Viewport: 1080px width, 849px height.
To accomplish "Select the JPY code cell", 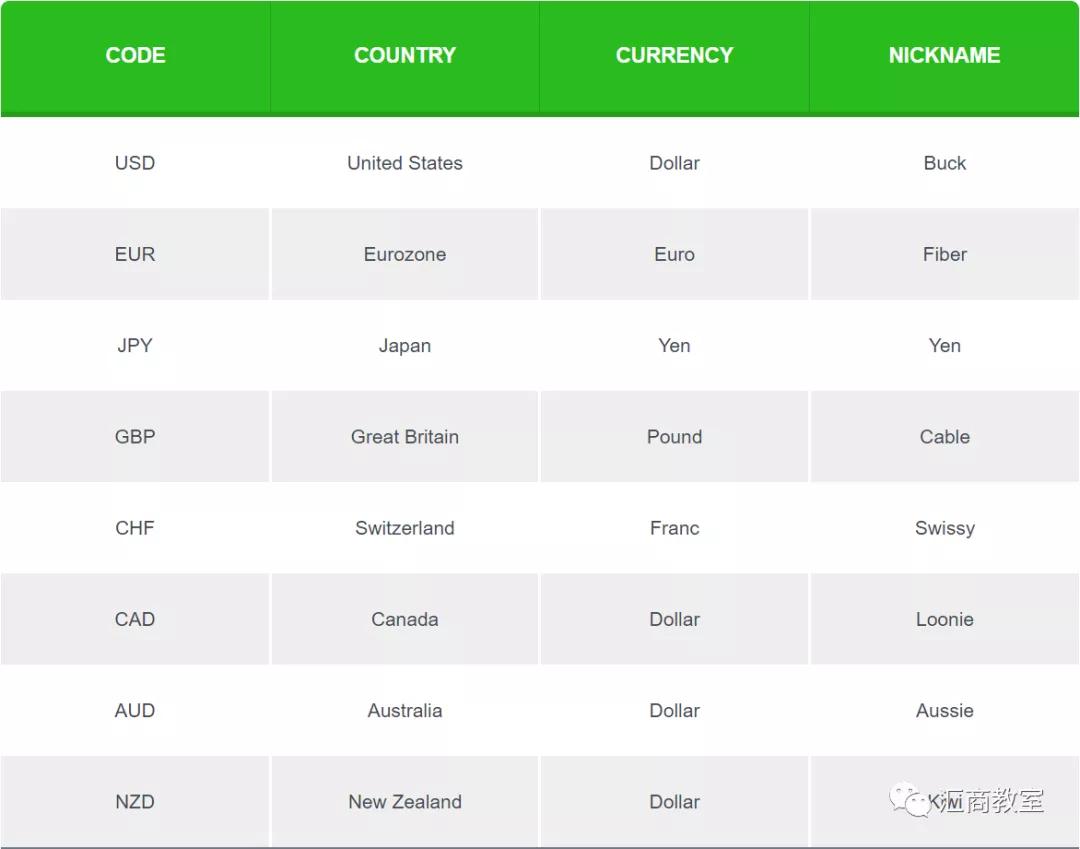I will click(135, 346).
